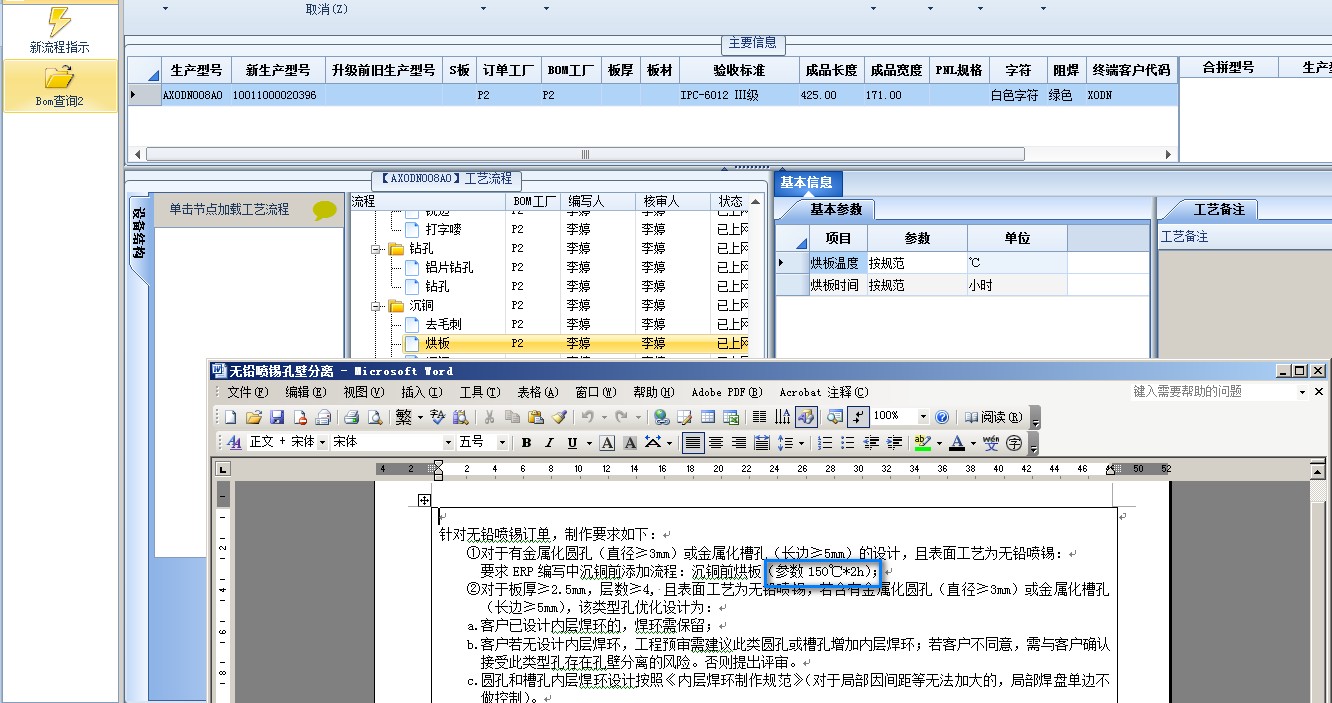The width and height of the screenshot is (1332, 703).
Task: Collapse the 沉铜 tree folder
Action: click(378, 305)
